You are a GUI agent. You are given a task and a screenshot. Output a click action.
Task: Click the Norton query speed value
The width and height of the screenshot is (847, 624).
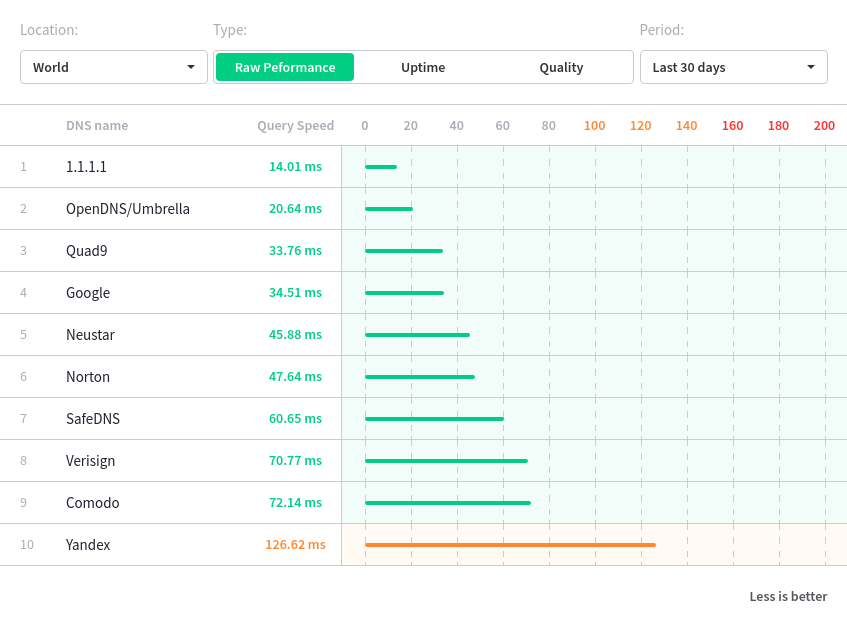pos(296,377)
